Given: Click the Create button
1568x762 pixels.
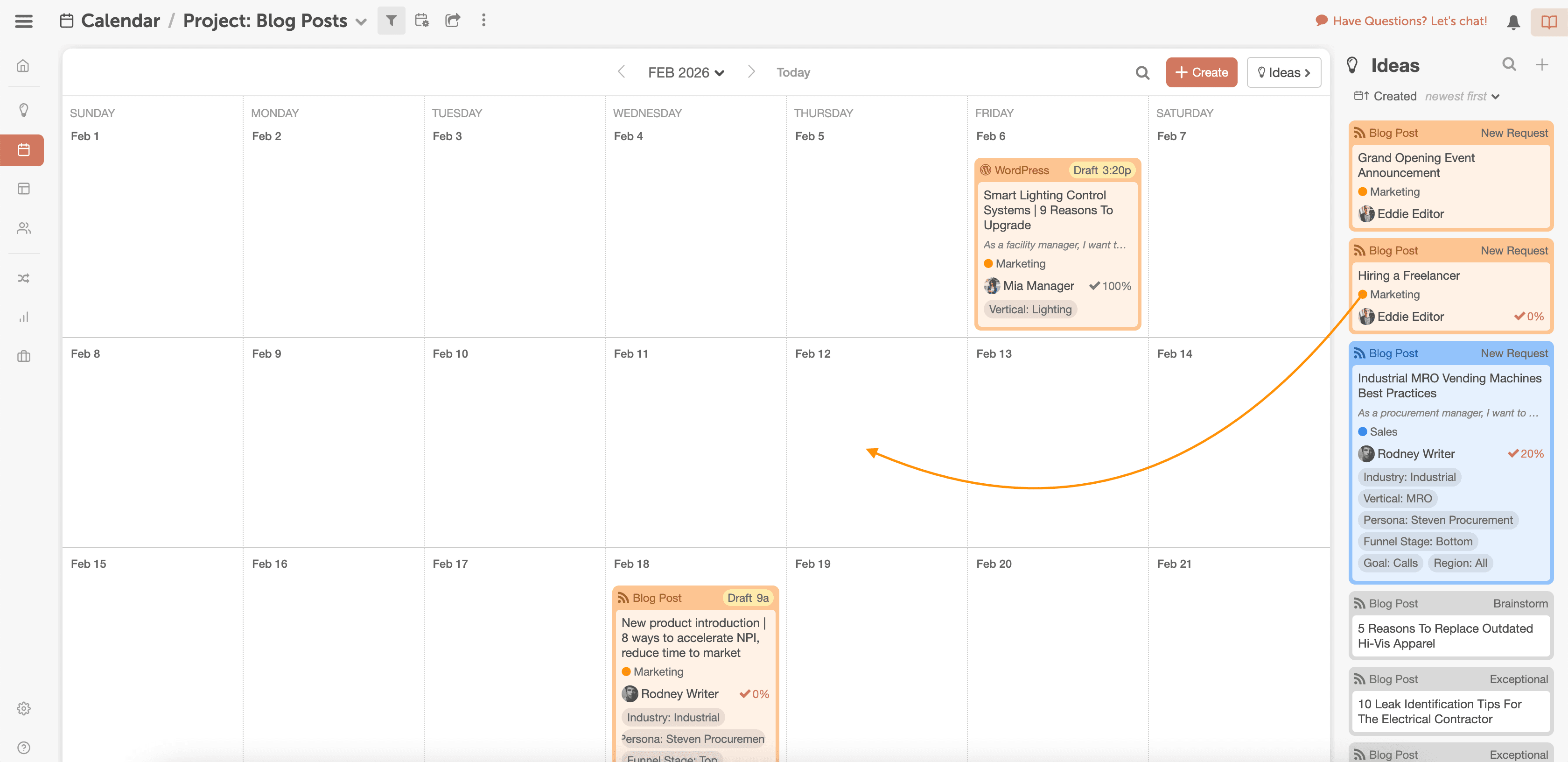Looking at the screenshot, I should pos(1200,72).
